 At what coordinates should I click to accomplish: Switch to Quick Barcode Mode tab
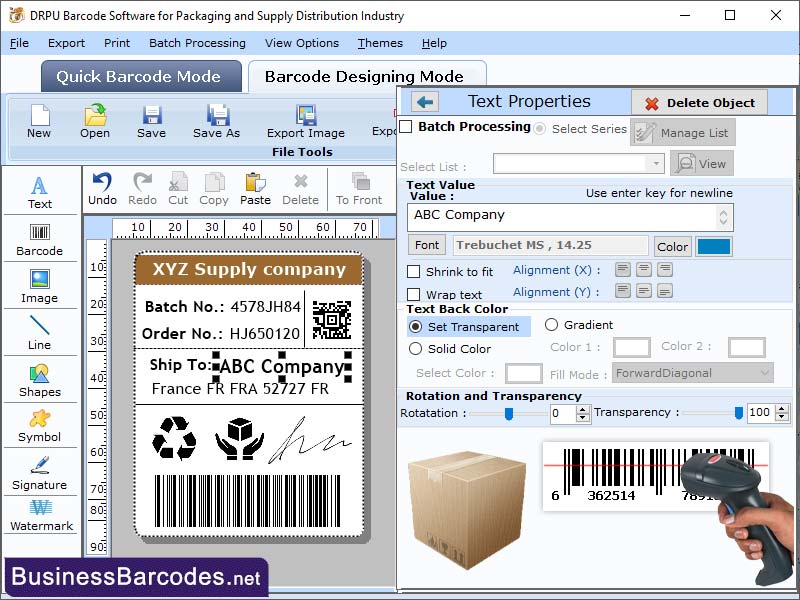pyautogui.click(x=140, y=77)
